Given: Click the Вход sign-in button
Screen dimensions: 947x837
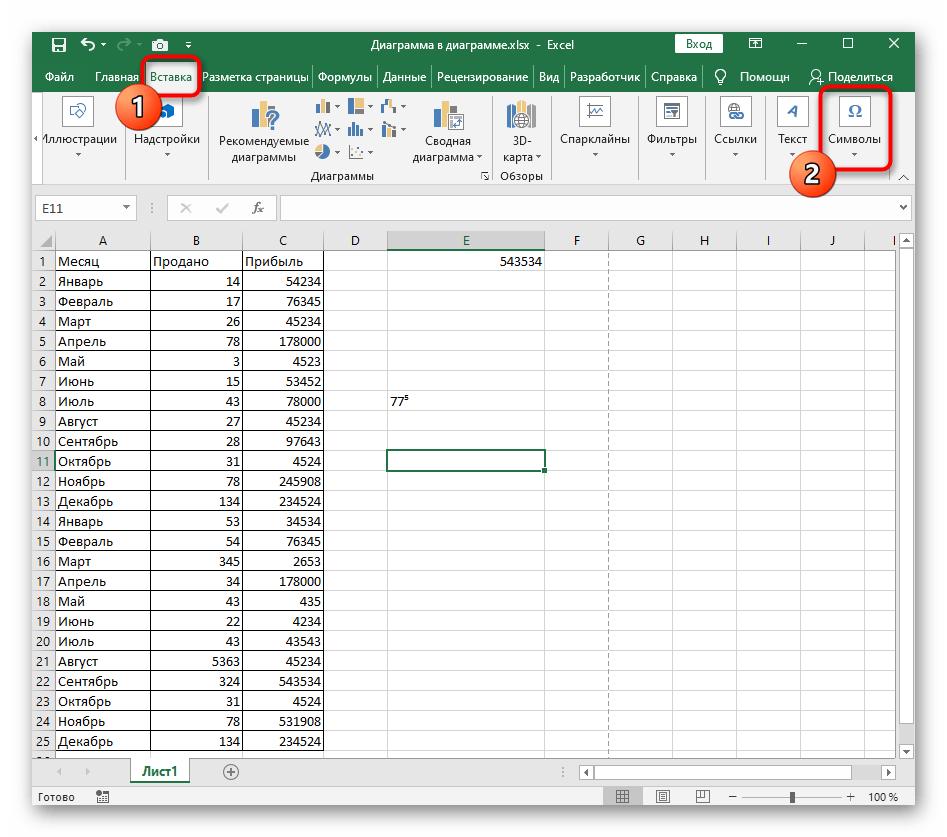Looking at the screenshot, I should pos(699,44).
